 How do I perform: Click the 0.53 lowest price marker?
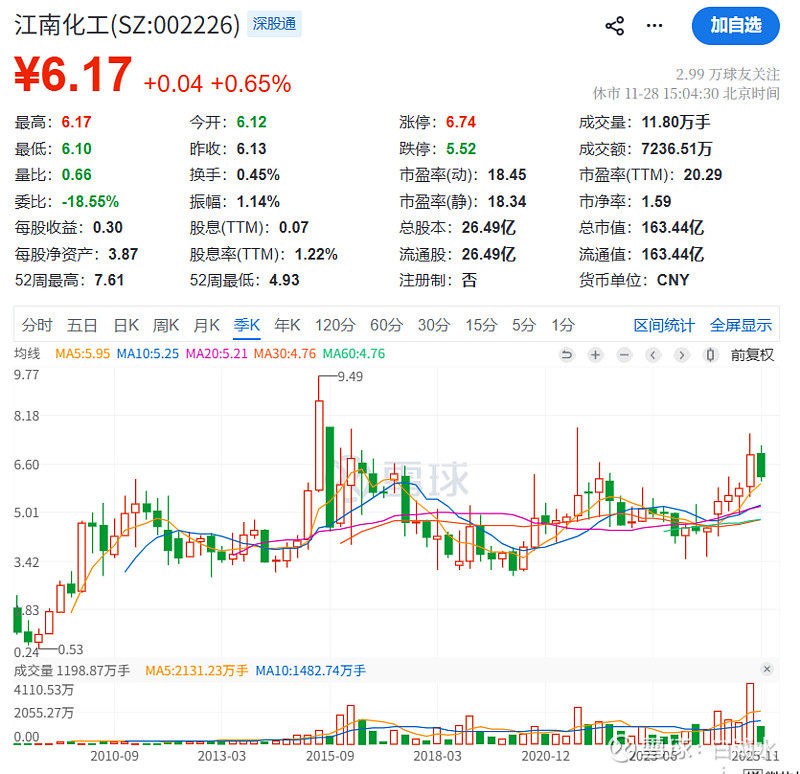[x=70, y=650]
